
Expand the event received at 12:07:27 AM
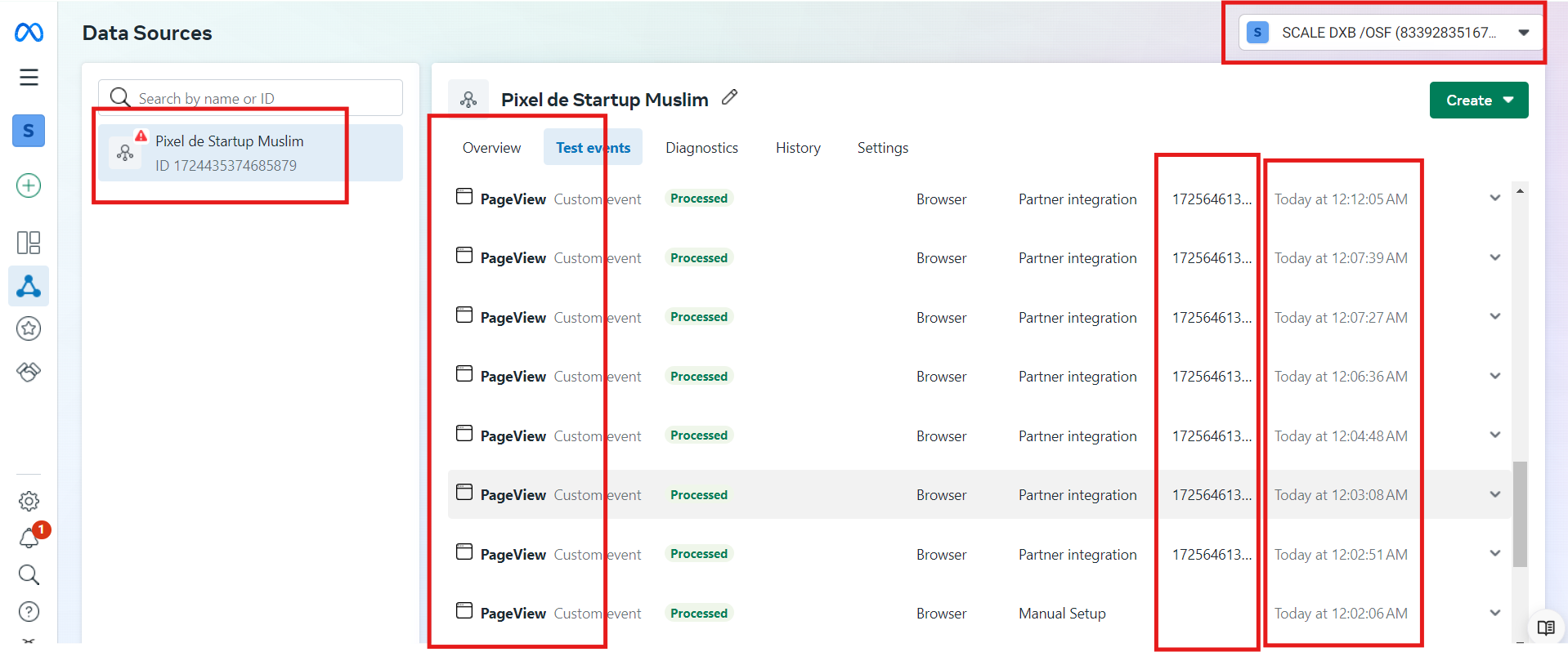coord(1495,317)
